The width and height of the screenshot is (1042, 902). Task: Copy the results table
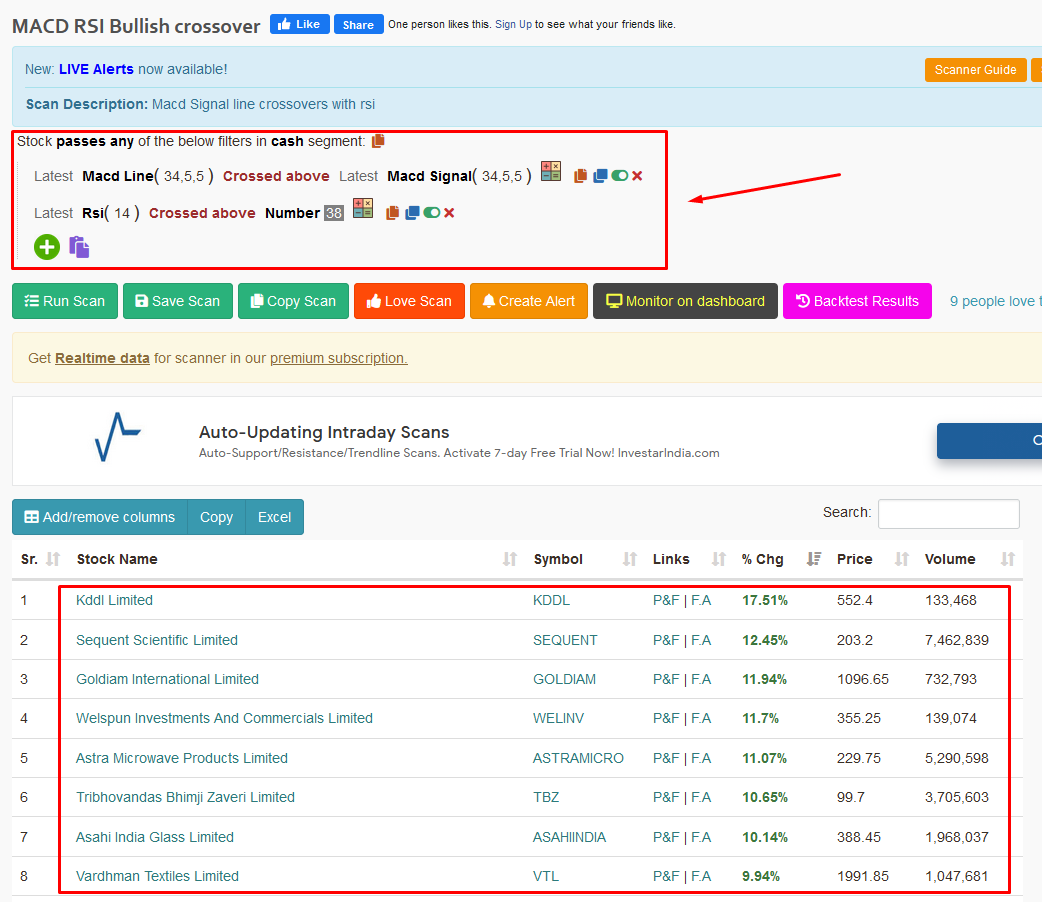click(x=217, y=517)
